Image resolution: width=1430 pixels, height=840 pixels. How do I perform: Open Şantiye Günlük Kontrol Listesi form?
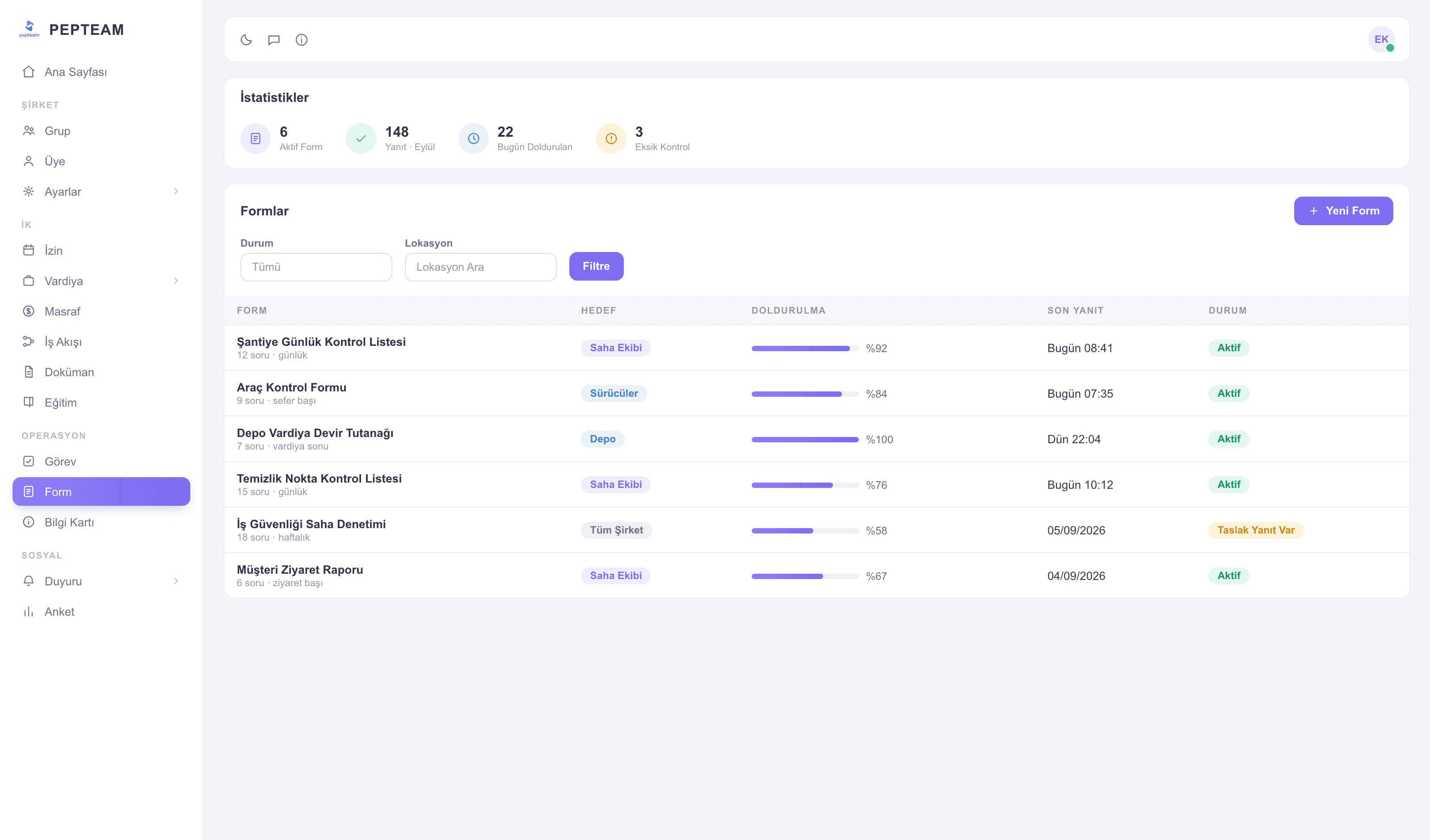point(321,342)
